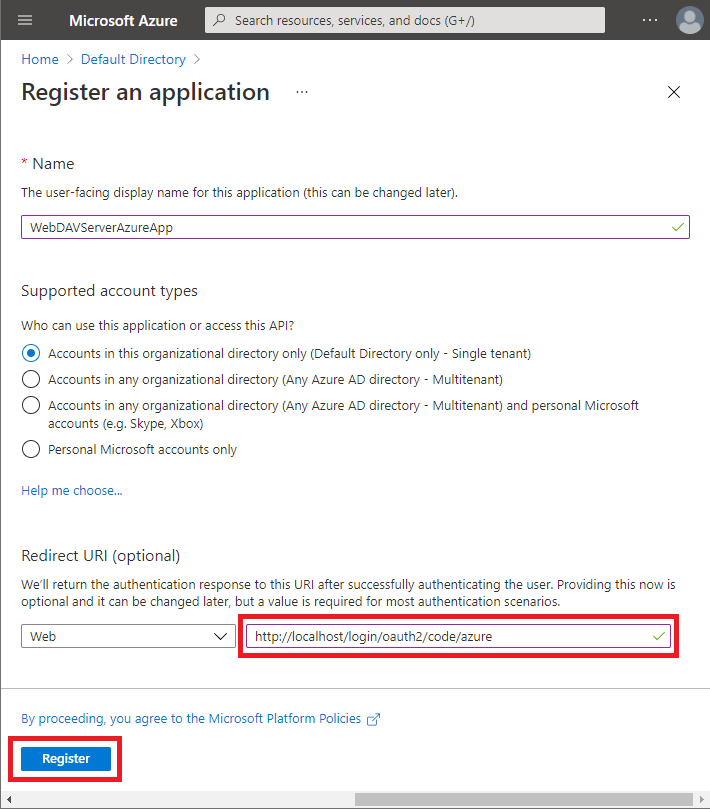Image resolution: width=710 pixels, height=809 pixels.
Task: Click the Register button
Action: (x=66, y=759)
